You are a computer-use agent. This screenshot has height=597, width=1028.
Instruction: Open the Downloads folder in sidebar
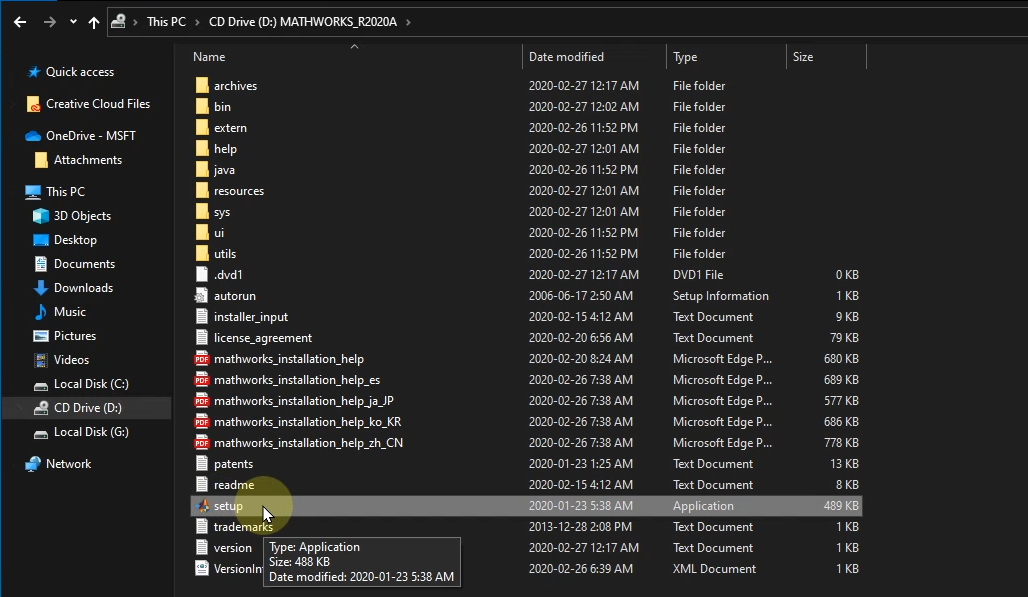pos(83,288)
